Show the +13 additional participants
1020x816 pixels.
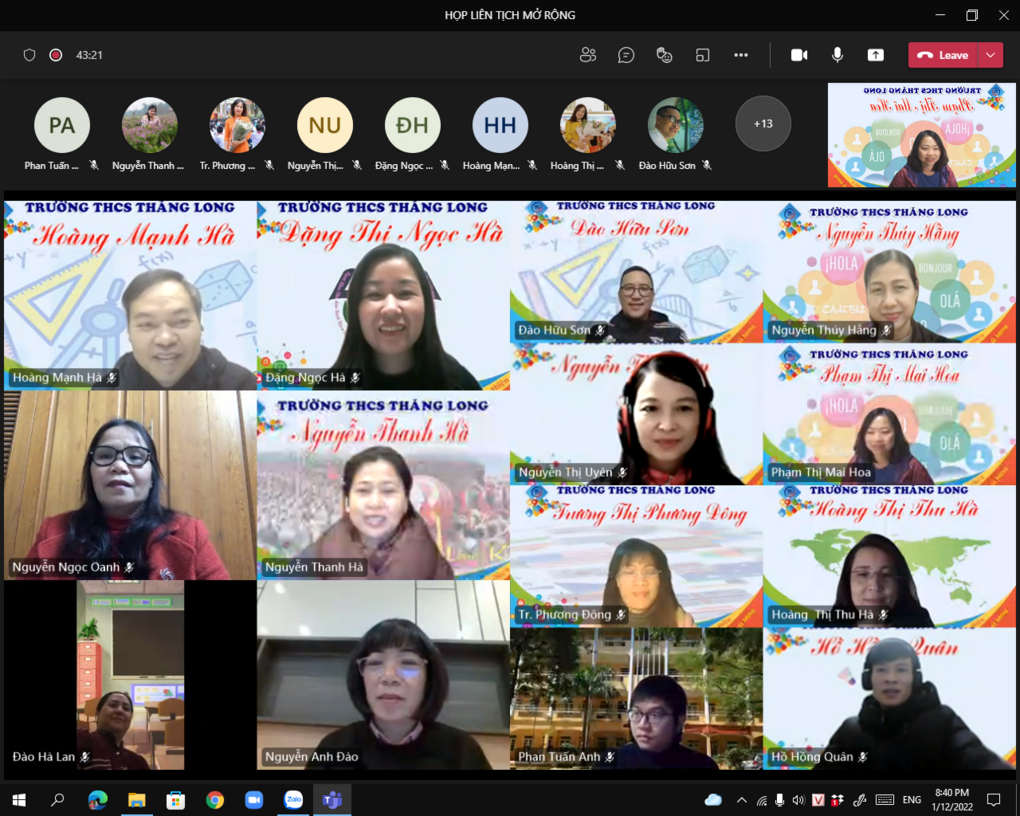[763, 124]
